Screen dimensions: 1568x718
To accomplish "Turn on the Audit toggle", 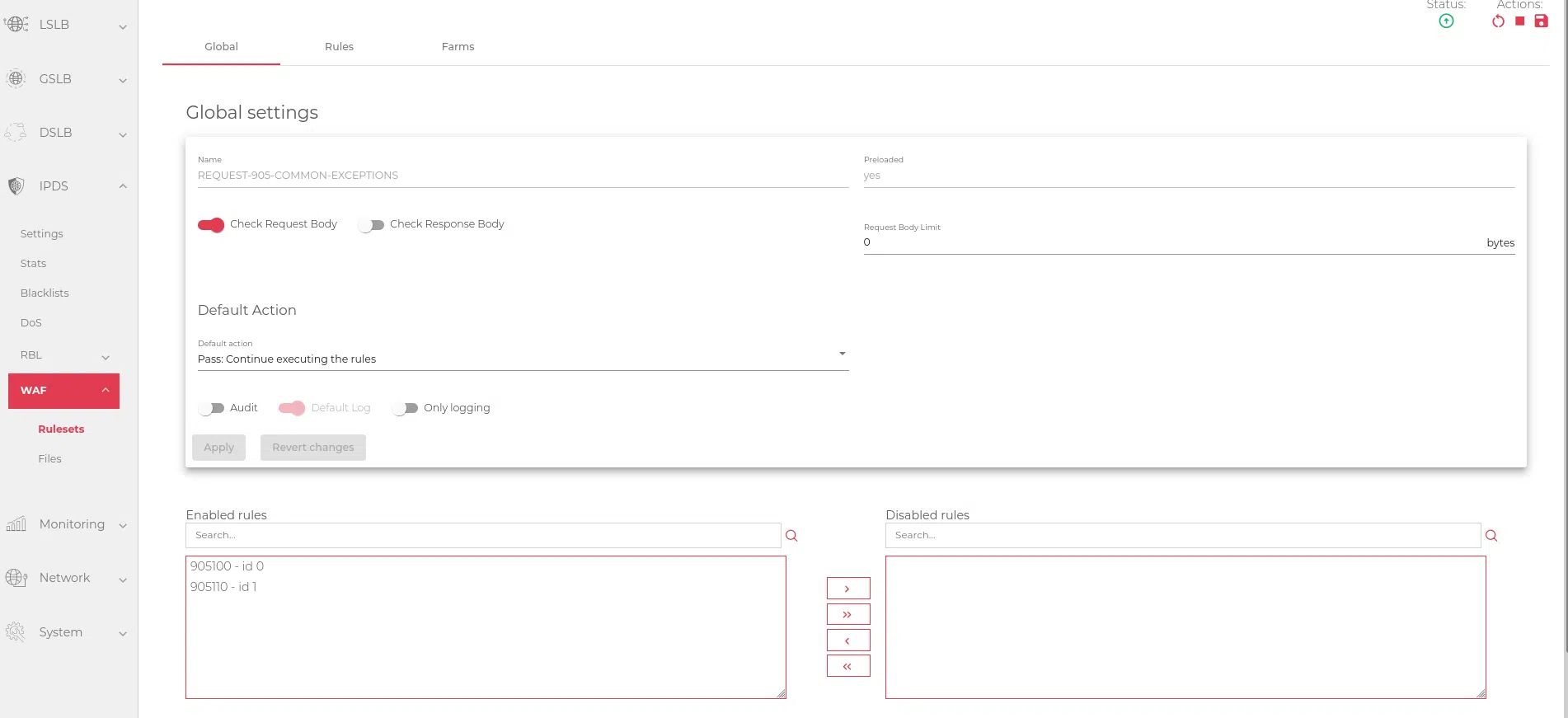I will [211, 408].
